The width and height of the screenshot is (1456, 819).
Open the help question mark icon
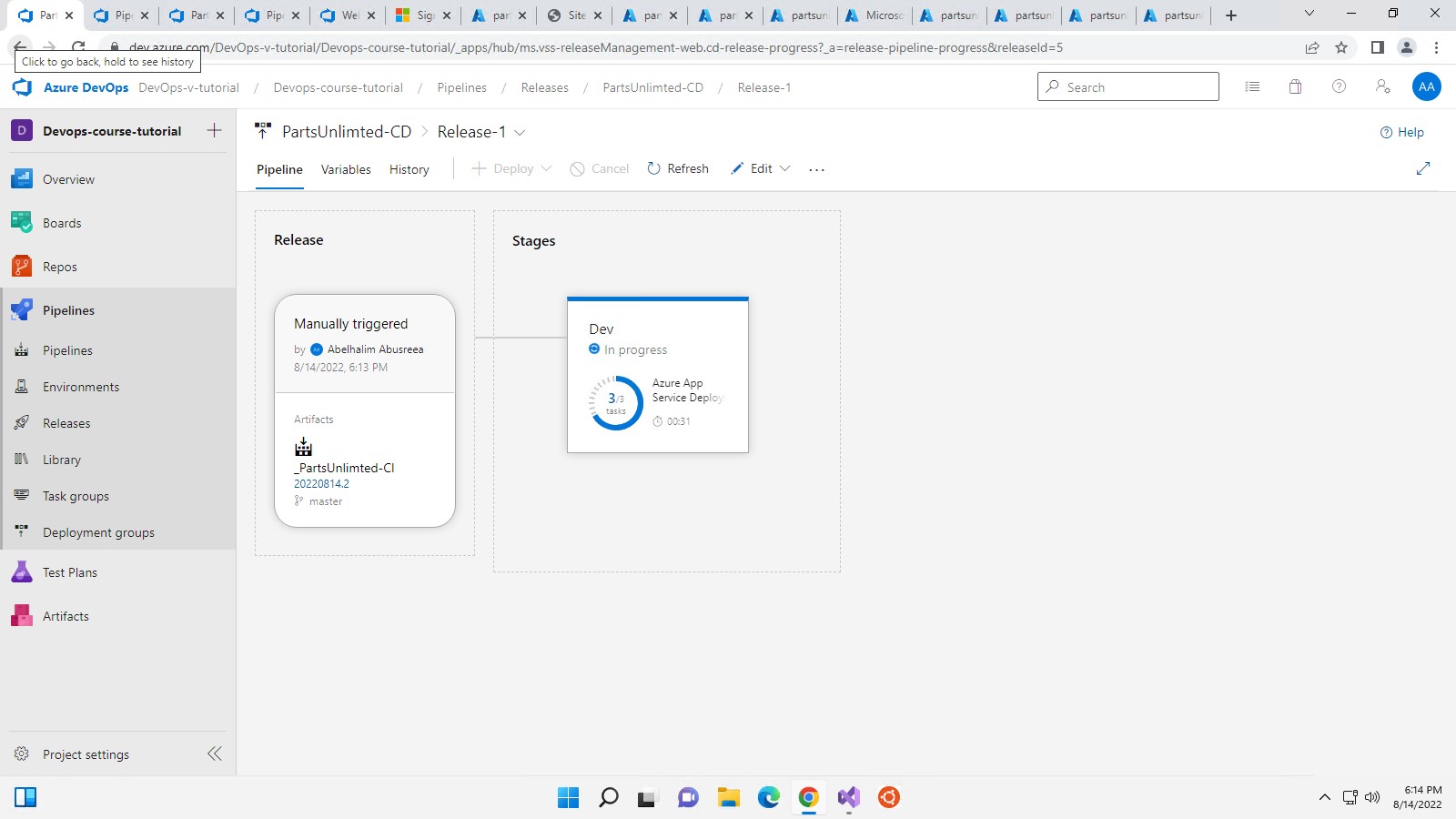pyautogui.click(x=1339, y=86)
